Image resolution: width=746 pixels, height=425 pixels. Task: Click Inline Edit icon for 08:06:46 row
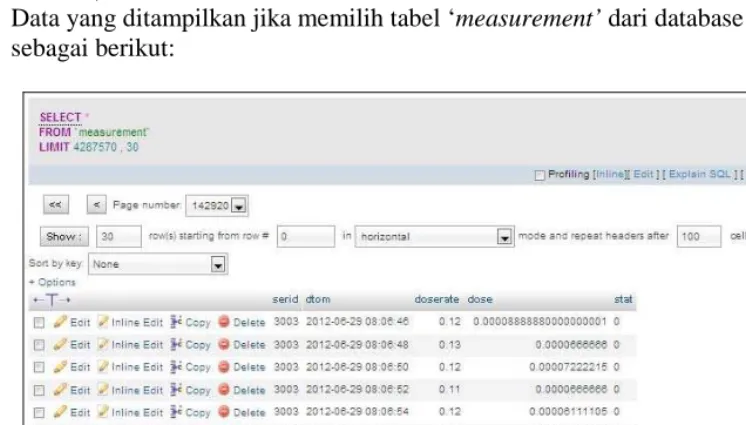pos(103,322)
